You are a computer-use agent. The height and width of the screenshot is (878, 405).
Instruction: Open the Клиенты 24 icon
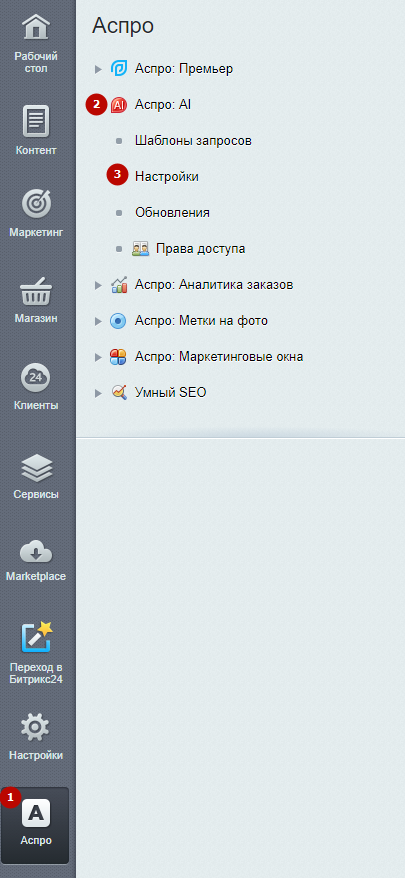36,377
